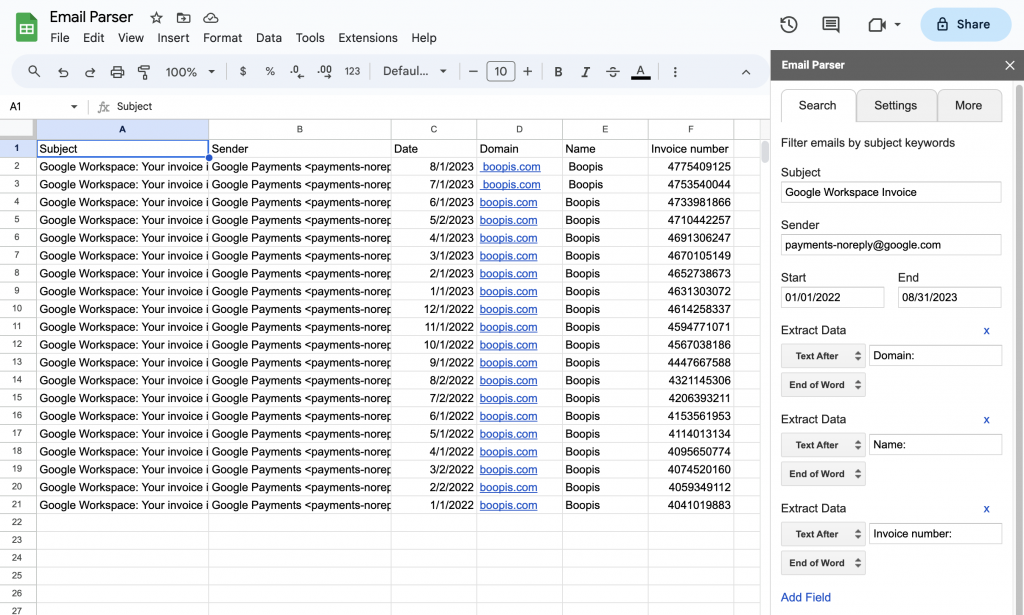Decrease decimal places

296,72
